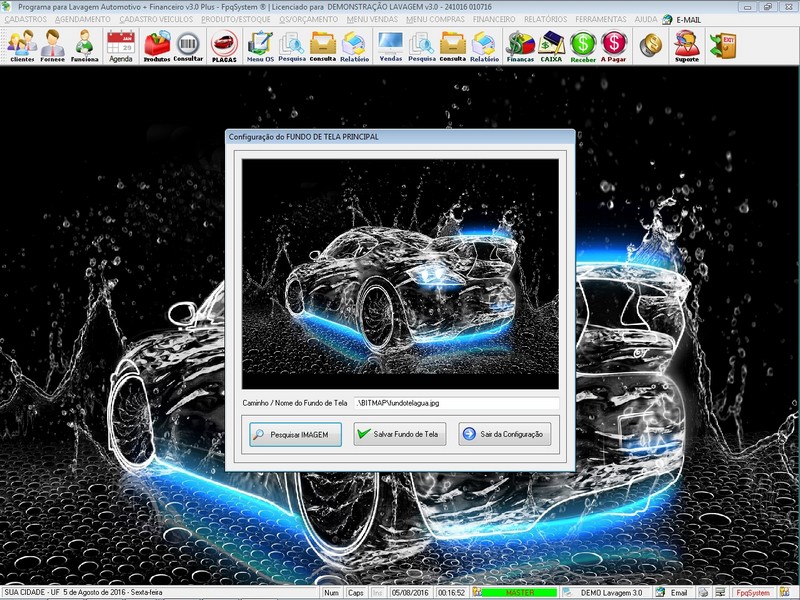Click the E-MAIL globe icon in menu bar
The width and height of the screenshot is (800, 600).
667,19
